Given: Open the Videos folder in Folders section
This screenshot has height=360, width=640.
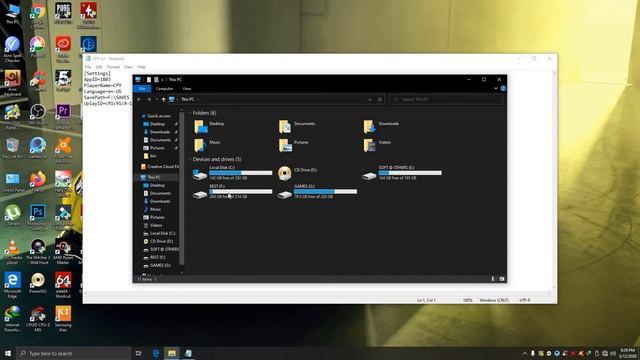Looking at the screenshot, I should [377, 145].
